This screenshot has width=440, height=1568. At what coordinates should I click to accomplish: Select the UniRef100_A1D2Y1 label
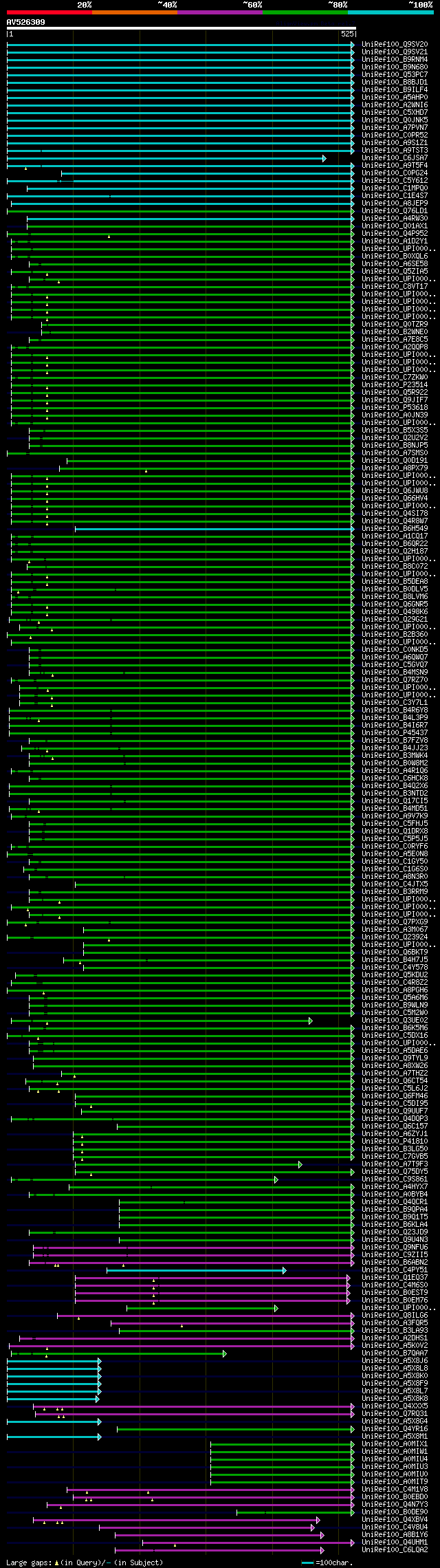tap(395, 241)
